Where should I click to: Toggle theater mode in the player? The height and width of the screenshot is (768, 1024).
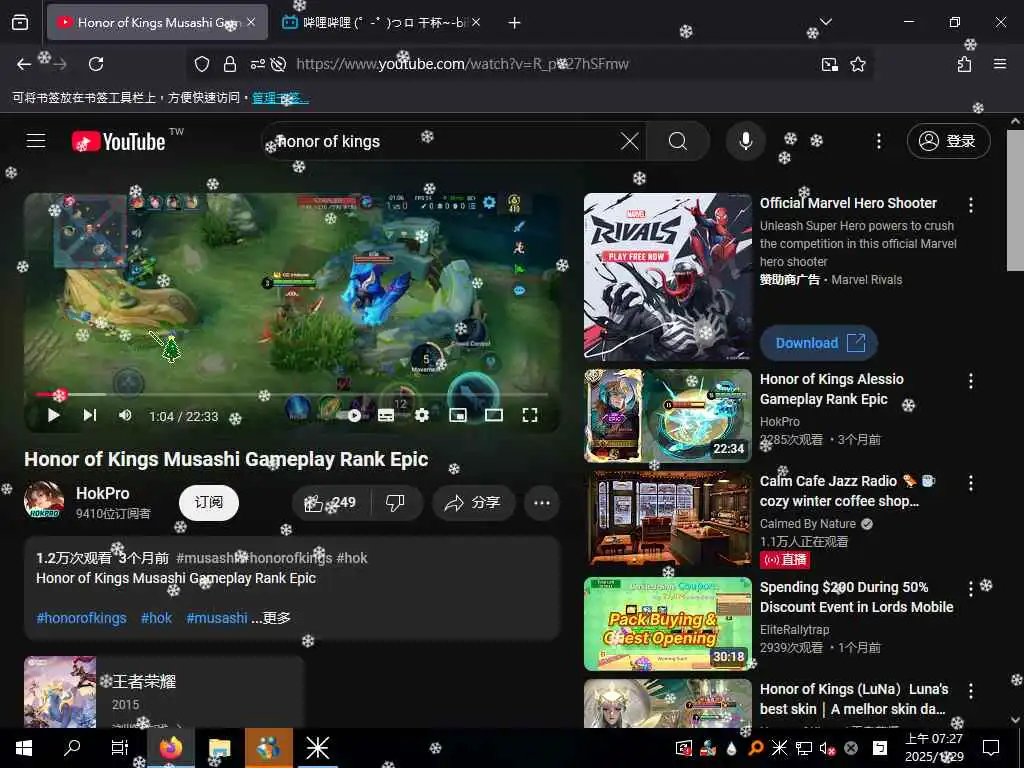click(494, 415)
